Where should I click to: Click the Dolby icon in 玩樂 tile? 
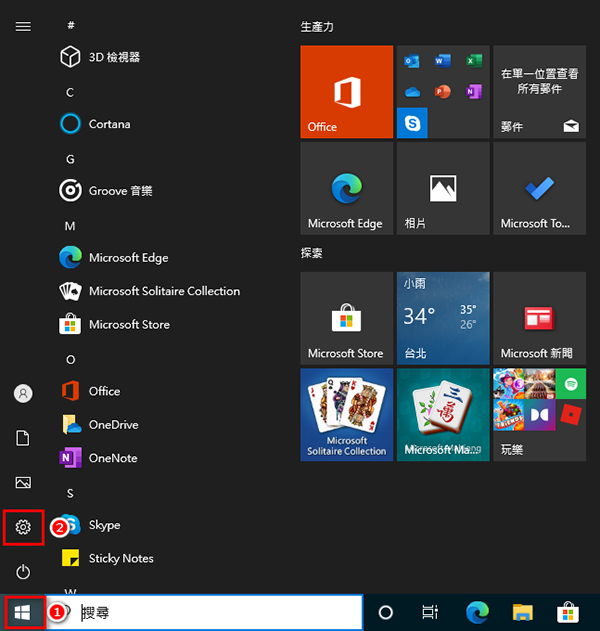540,415
